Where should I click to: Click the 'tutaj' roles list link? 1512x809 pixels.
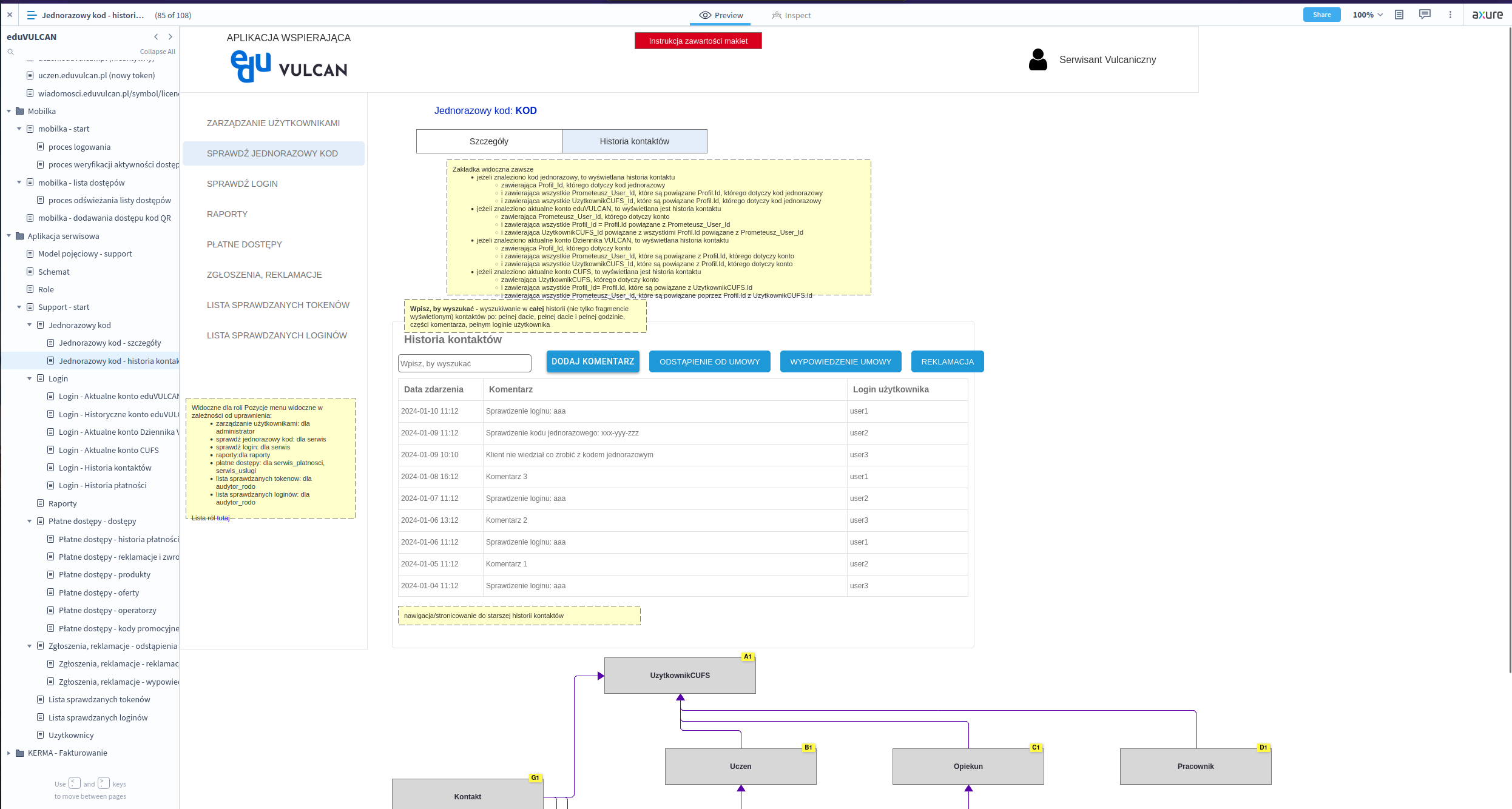(223, 518)
